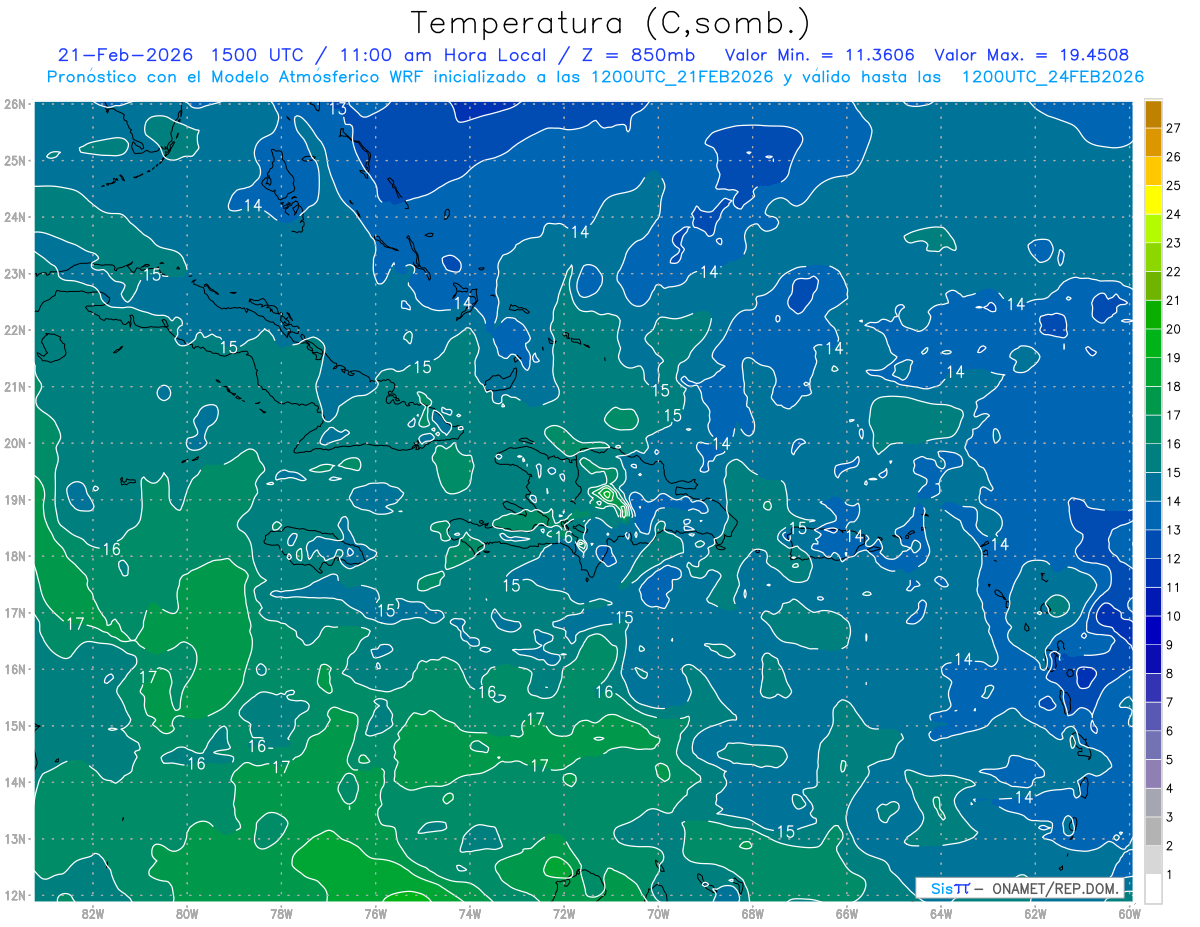Click the 12N latitude label
The height and width of the screenshot is (927, 1200).
pos(14,895)
